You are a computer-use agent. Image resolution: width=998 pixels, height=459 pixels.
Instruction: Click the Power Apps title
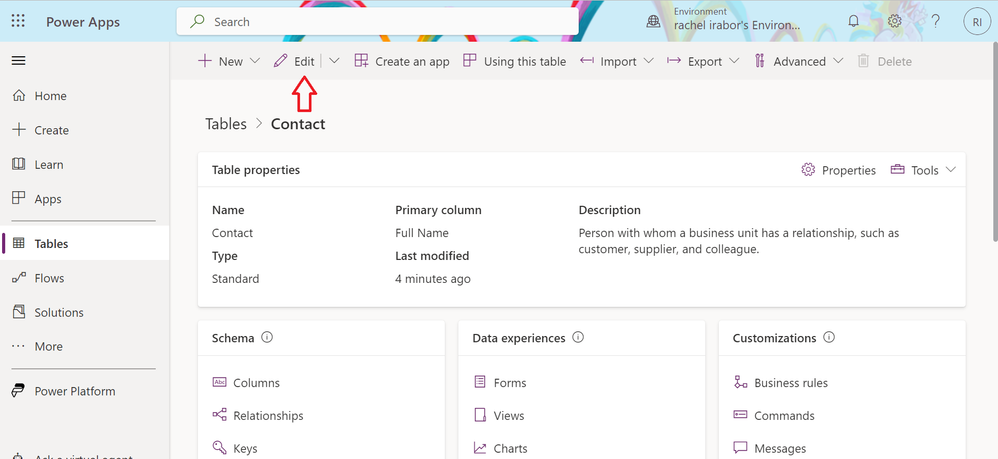(83, 22)
